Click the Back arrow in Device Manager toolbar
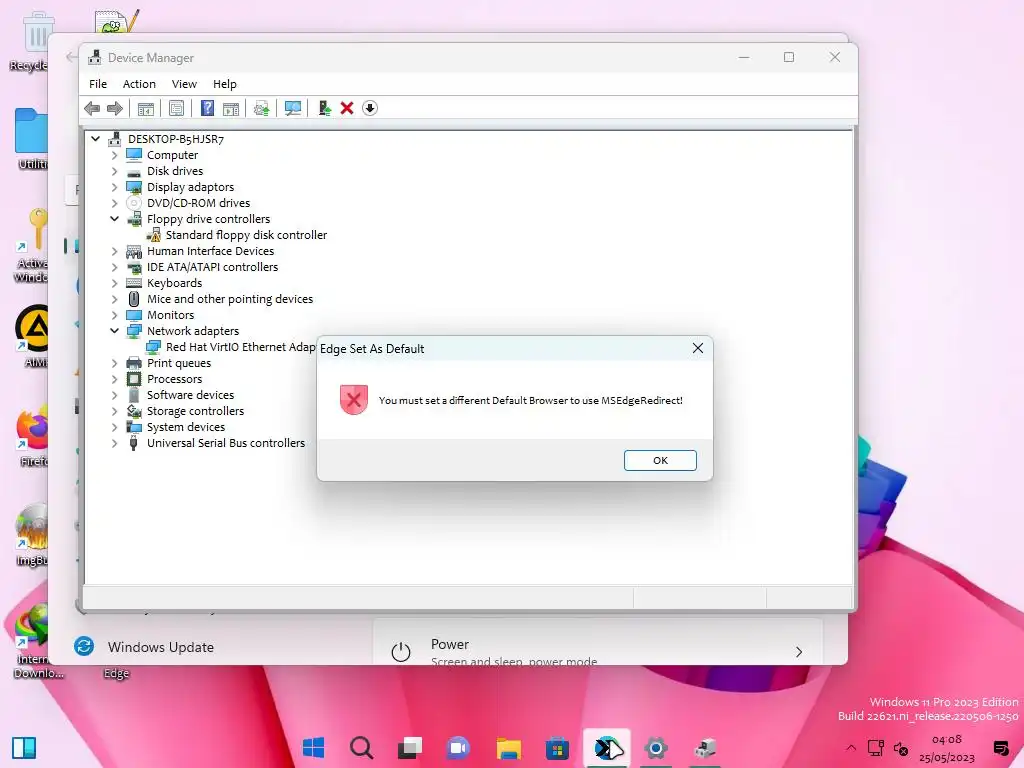The height and width of the screenshot is (768, 1024). point(92,108)
